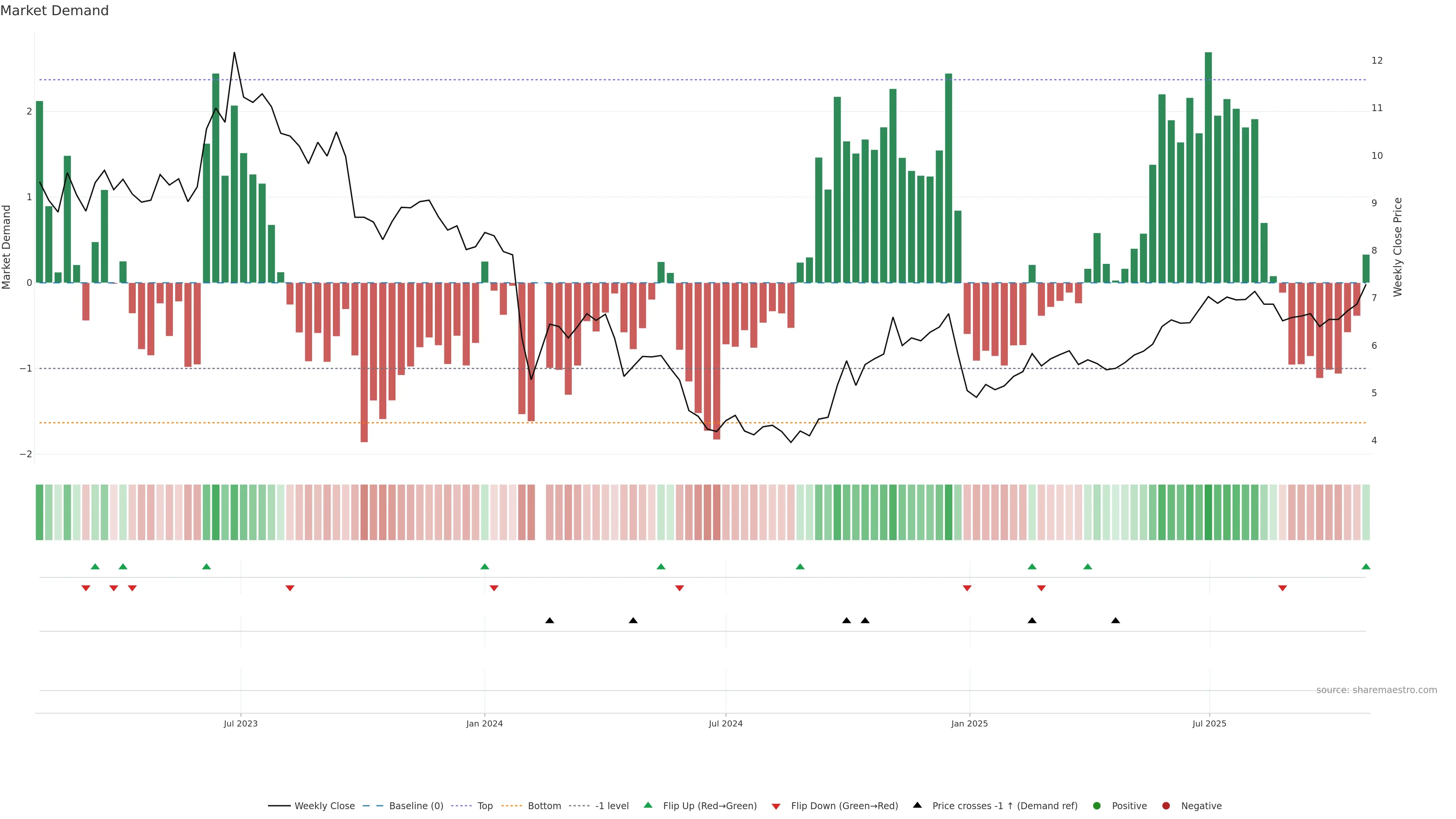Click the black triangle Price crosses legend icon
1456x819 pixels.
click(x=917, y=805)
